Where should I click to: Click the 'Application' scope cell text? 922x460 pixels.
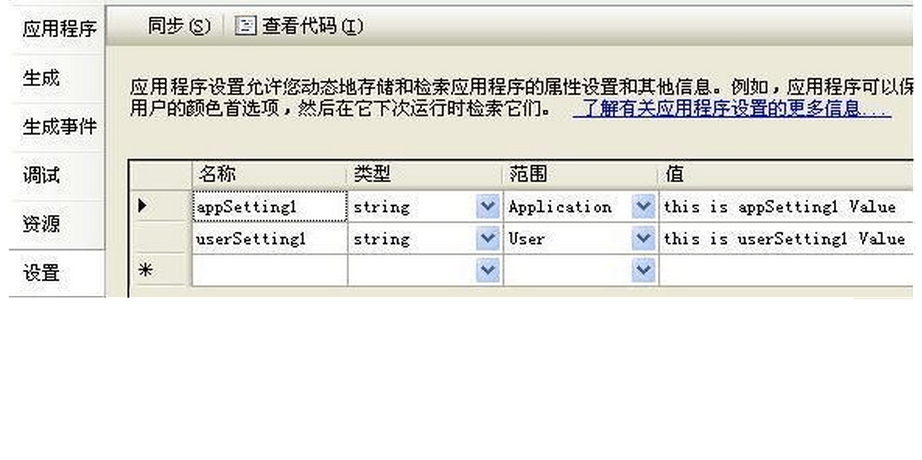tap(560, 207)
